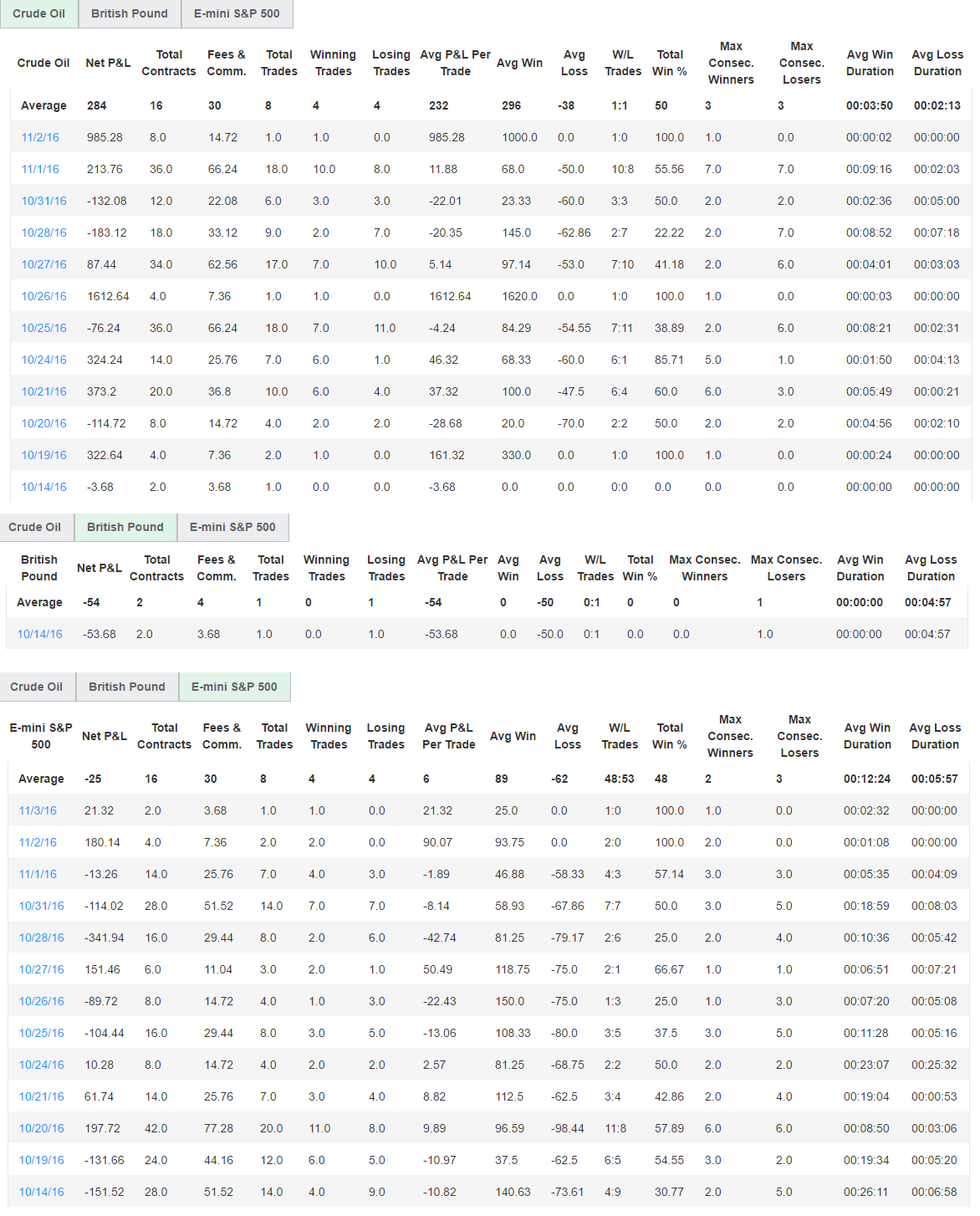Select the Crude Oil Average summary row
980x1216 pixels.
(x=43, y=105)
